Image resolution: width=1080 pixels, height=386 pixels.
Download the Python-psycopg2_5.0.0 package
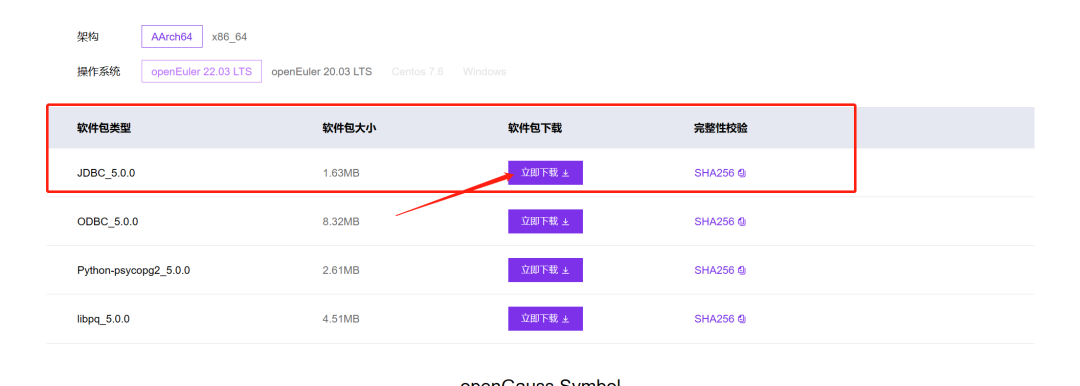pyautogui.click(x=546, y=270)
